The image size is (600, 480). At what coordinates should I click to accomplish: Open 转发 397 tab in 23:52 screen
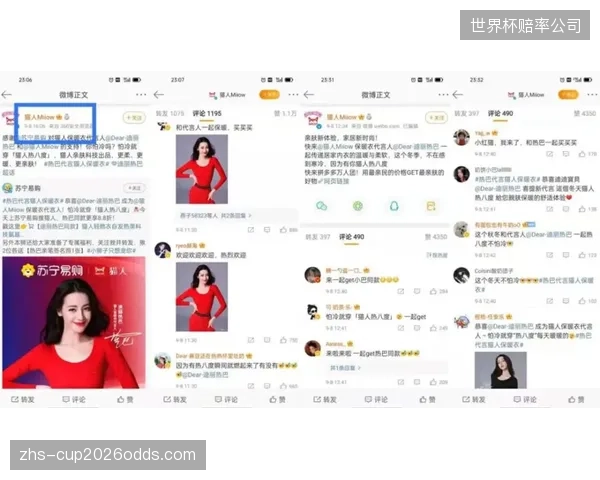tap(466, 113)
